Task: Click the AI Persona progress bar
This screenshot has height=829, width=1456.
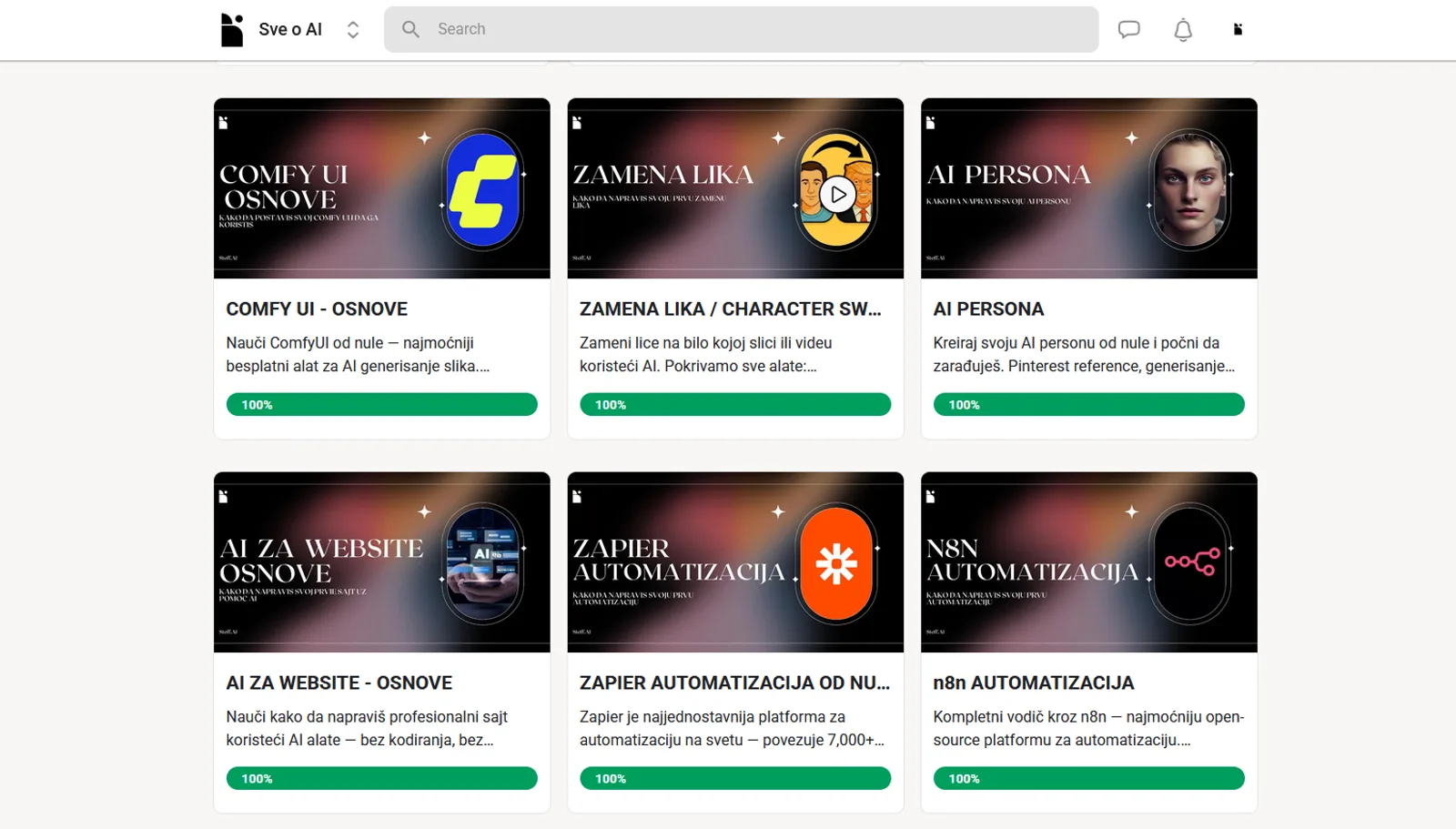Action: [x=1089, y=404]
